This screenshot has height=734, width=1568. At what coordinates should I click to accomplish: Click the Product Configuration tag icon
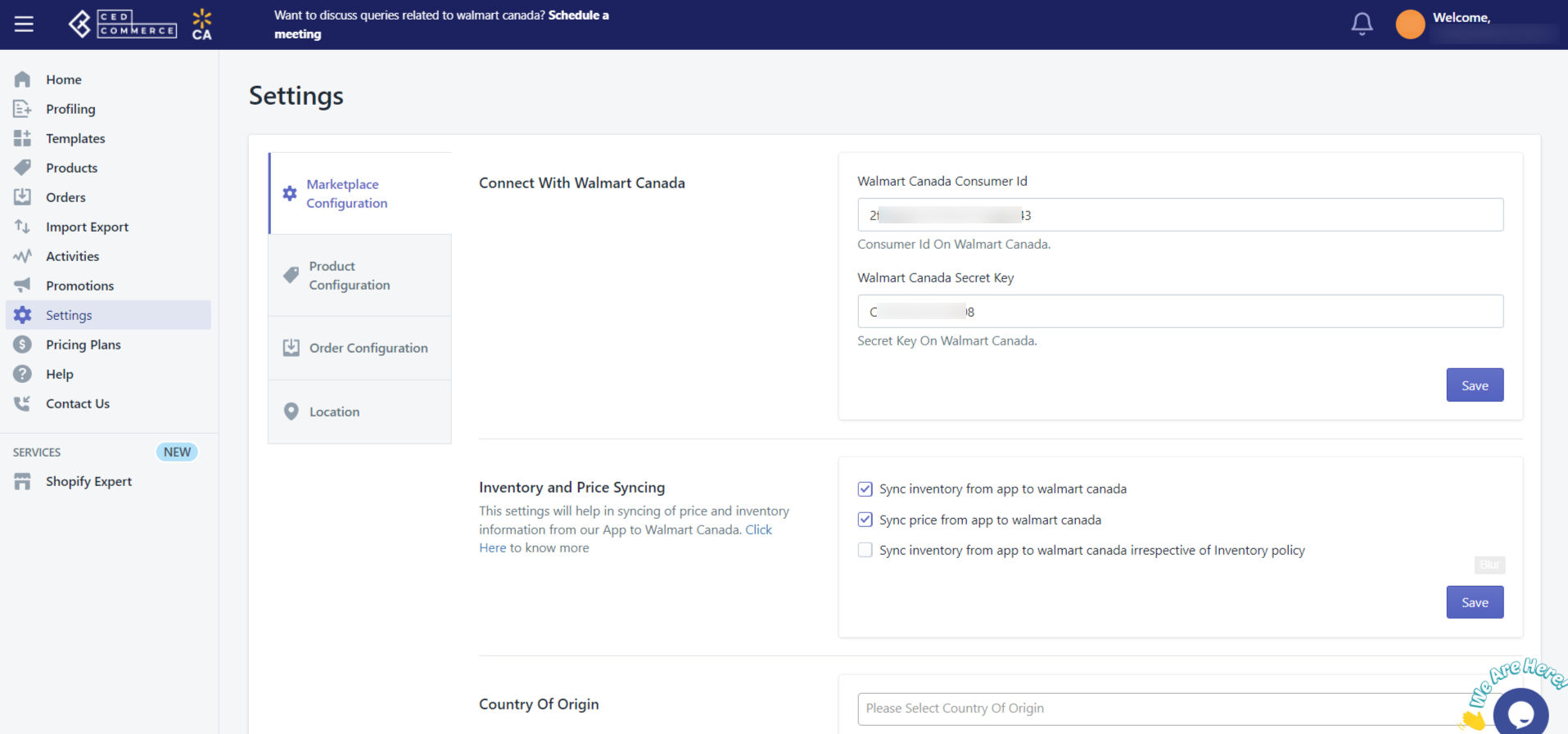point(291,275)
